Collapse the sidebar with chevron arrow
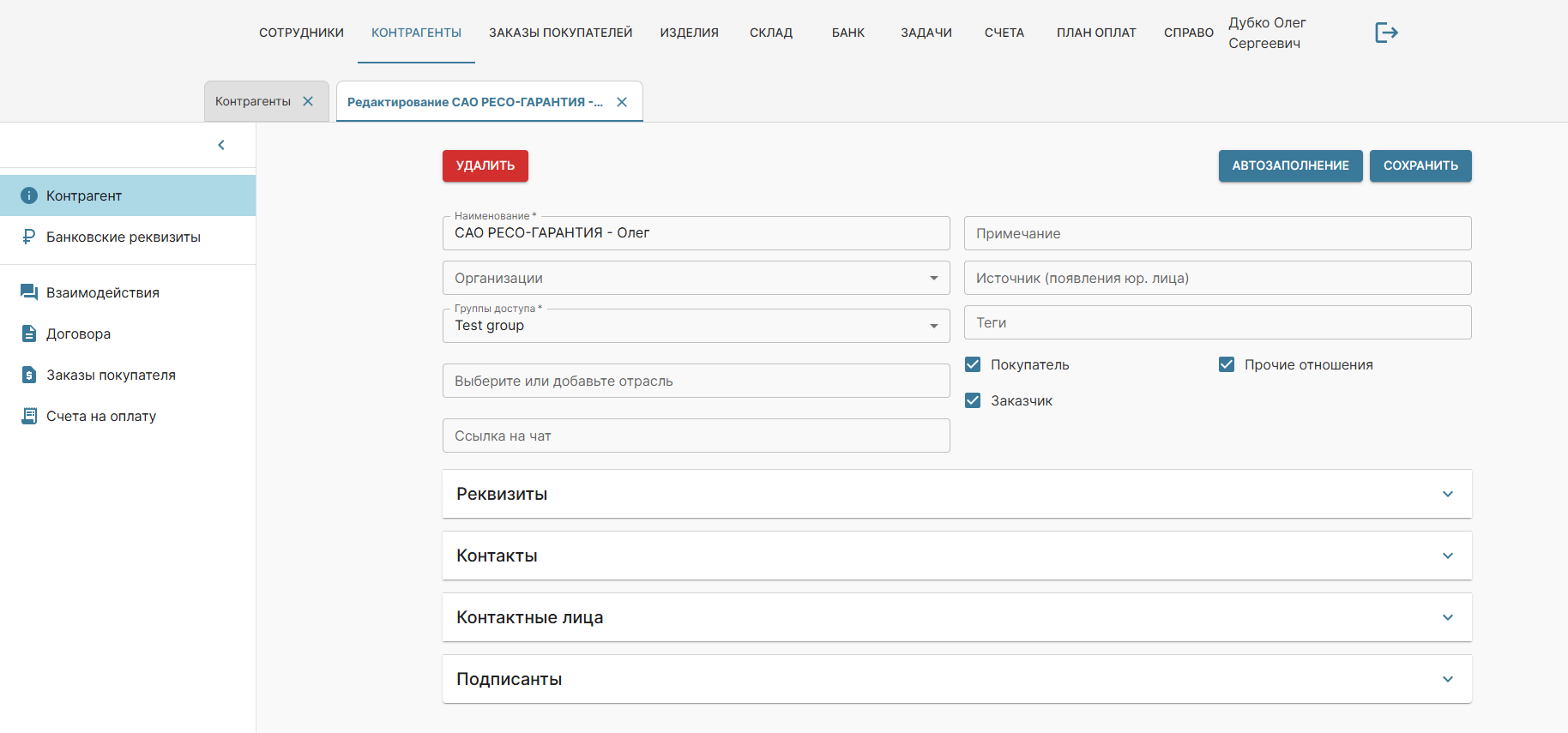Screen dimensions: 1568x733 coord(221,145)
